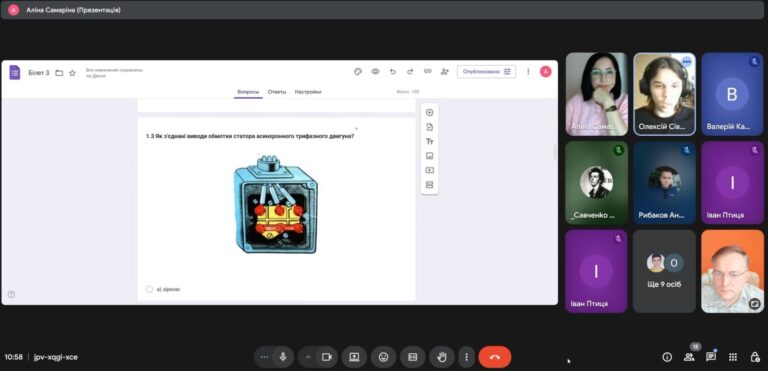
Task: Open the Published status button
Action: tap(486, 72)
